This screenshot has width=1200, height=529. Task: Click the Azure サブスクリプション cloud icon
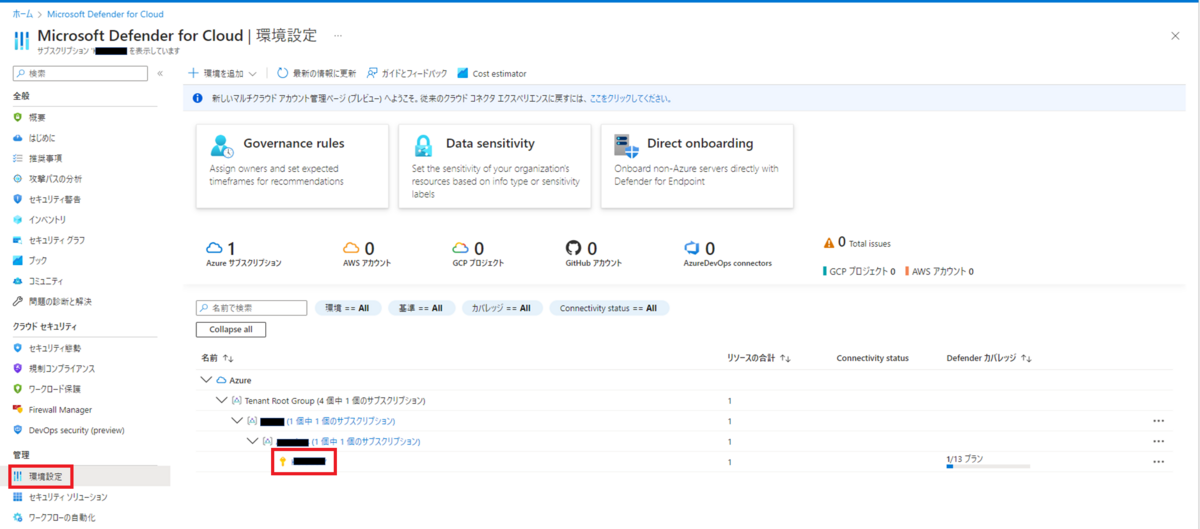214,248
